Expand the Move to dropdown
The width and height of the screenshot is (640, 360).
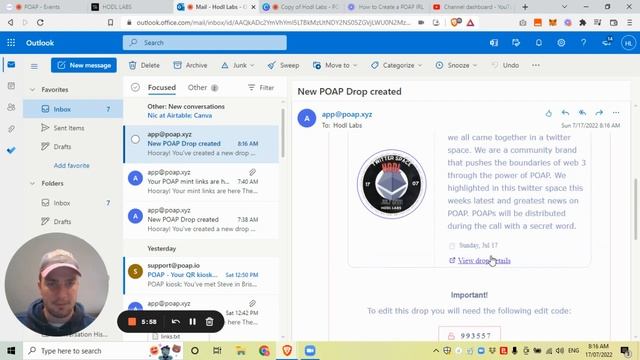click(x=355, y=65)
